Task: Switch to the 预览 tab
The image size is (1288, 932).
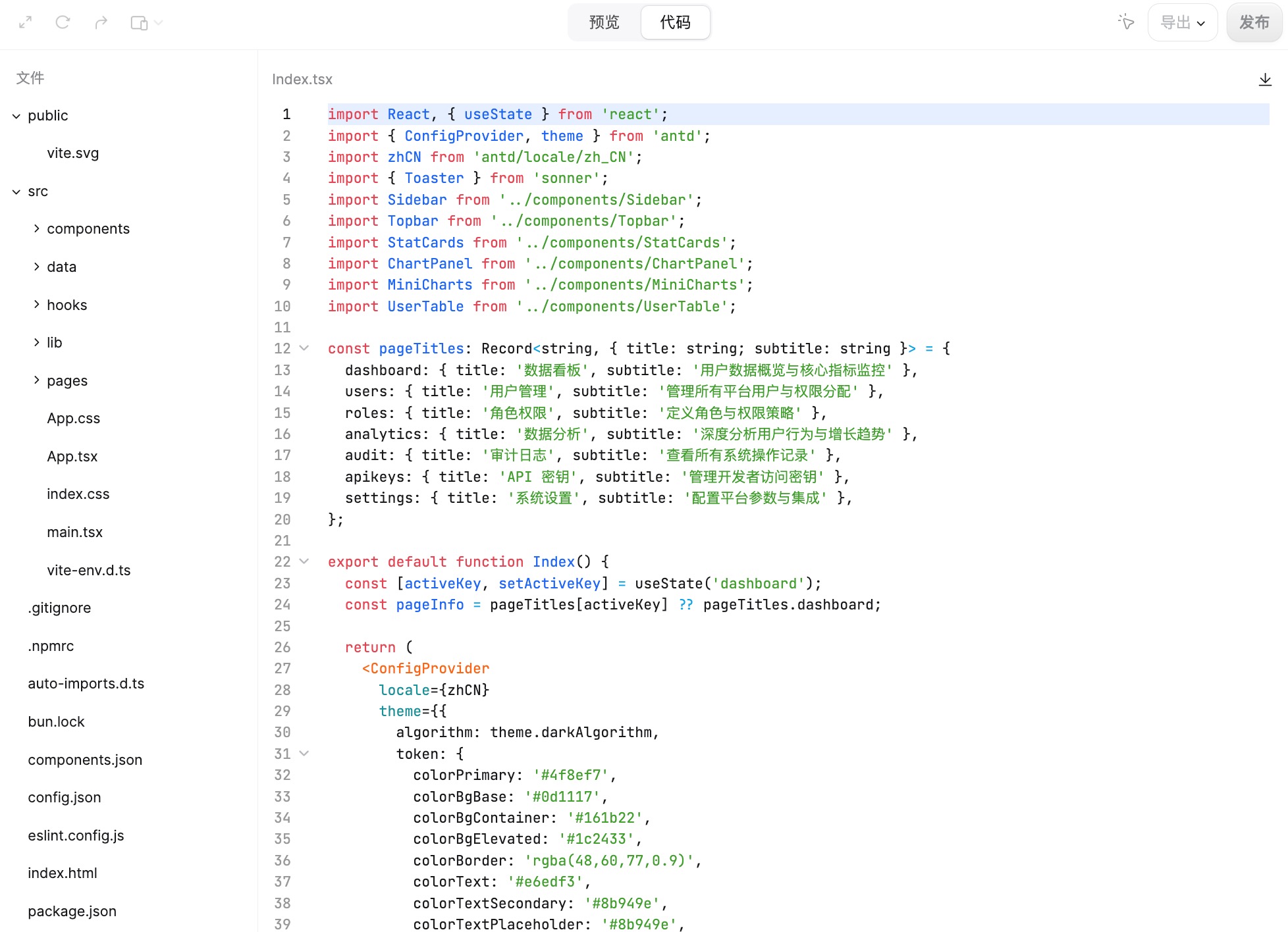Action: (x=604, y=22)
